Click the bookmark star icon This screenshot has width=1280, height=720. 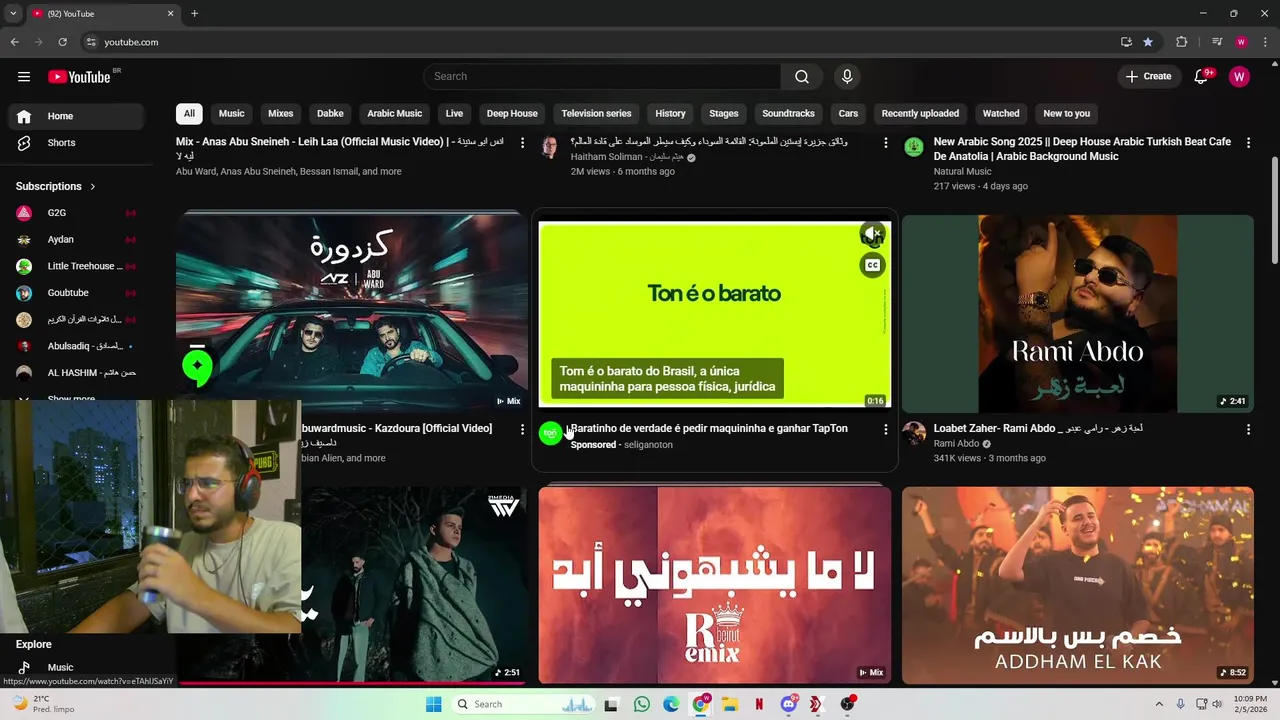point(1148,42)
